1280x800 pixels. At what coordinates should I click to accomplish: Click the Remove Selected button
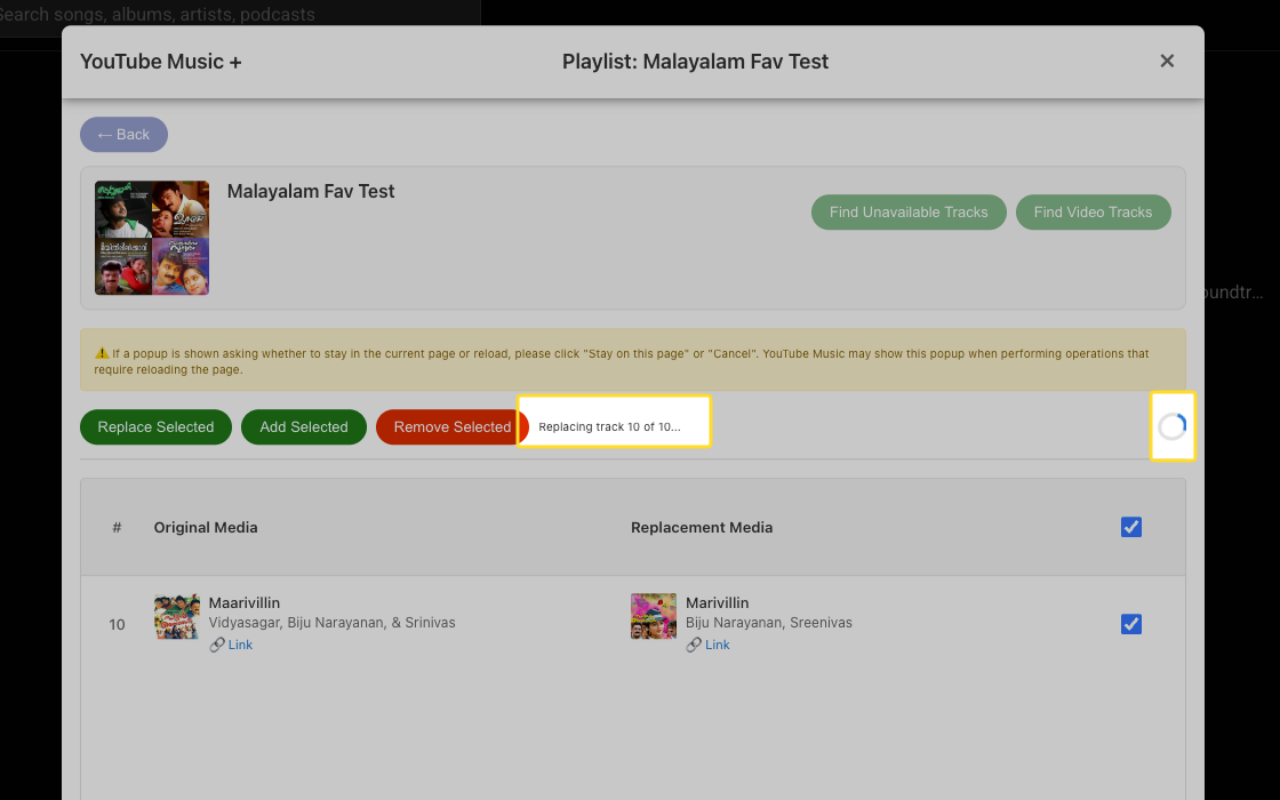(452, 427)
